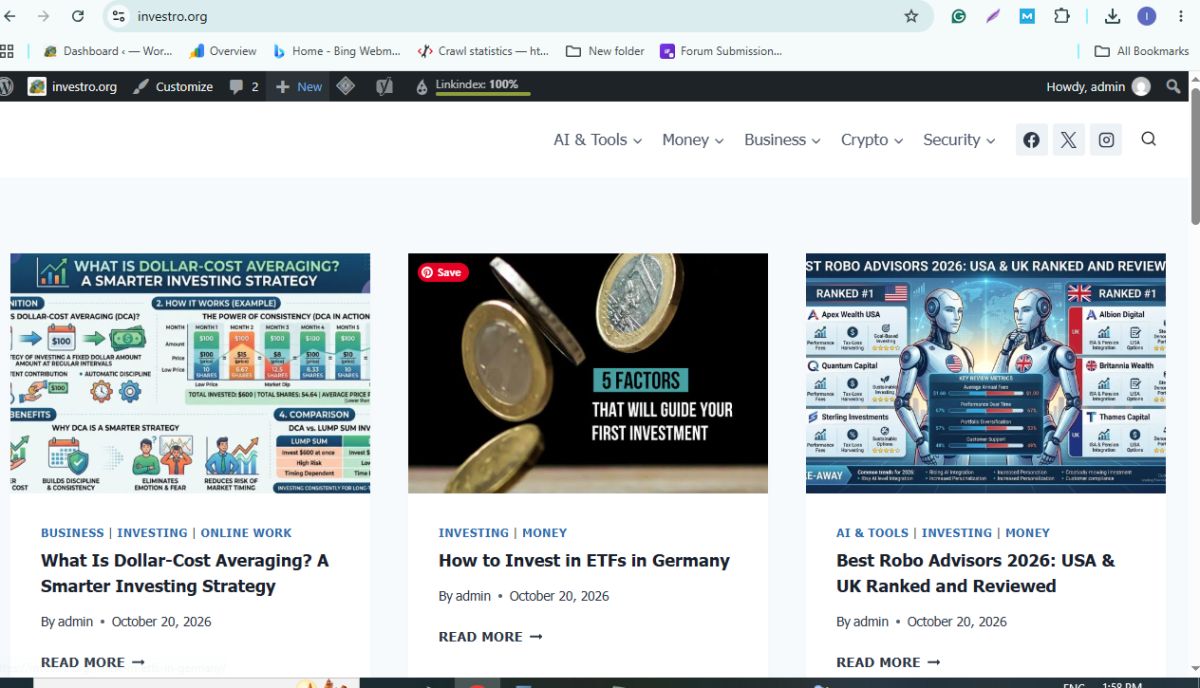Open site information icon in address bar
Viewport: 1200px width, 688px height.
point(118,16)
